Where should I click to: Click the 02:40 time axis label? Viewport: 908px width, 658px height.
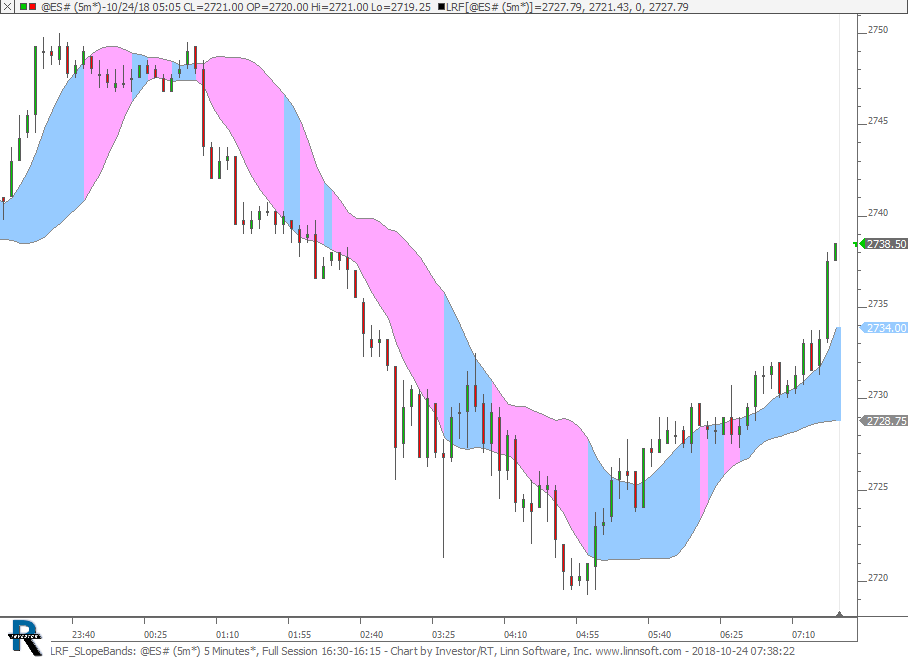tap(371, 634)
